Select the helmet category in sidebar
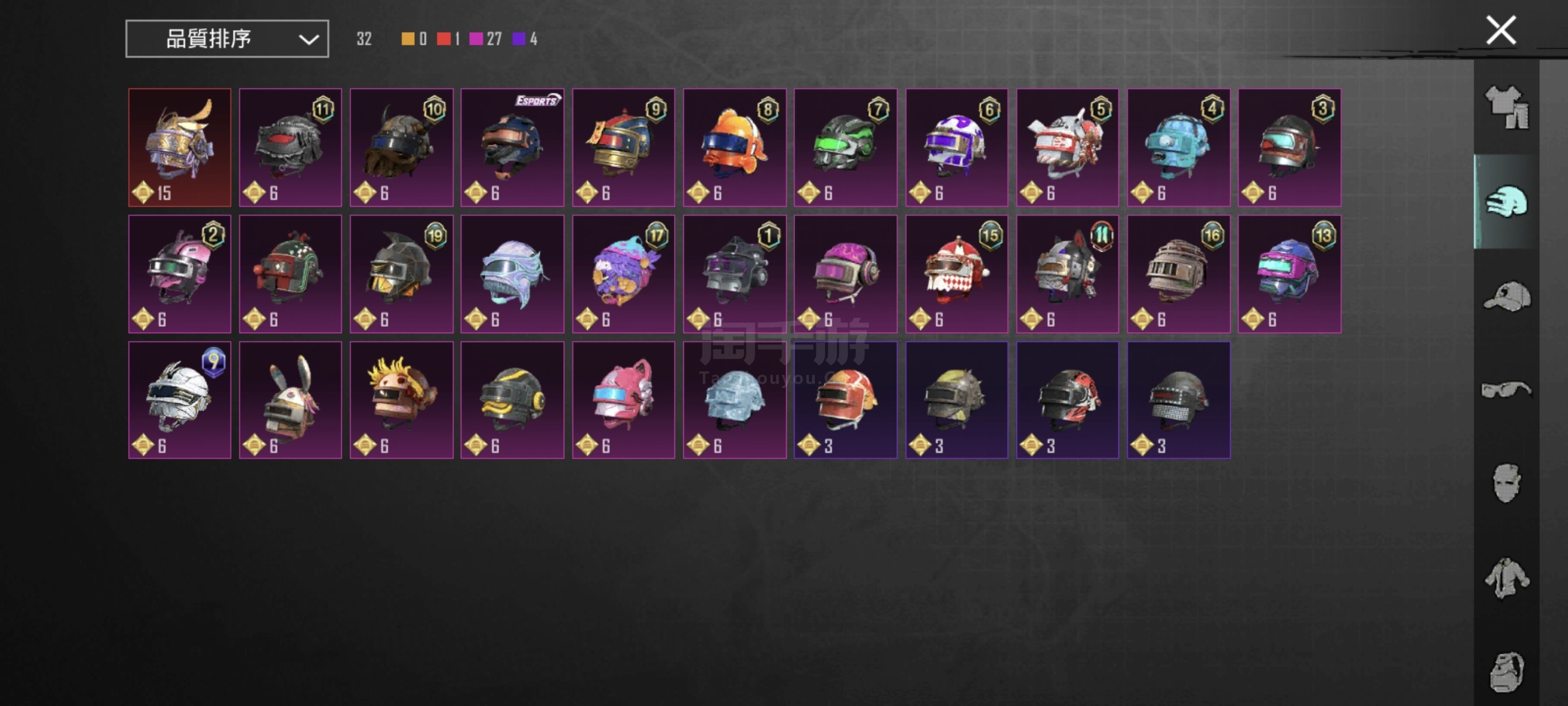The width and height of the screenshot is (1568, 706). (x=1507, y=201)
